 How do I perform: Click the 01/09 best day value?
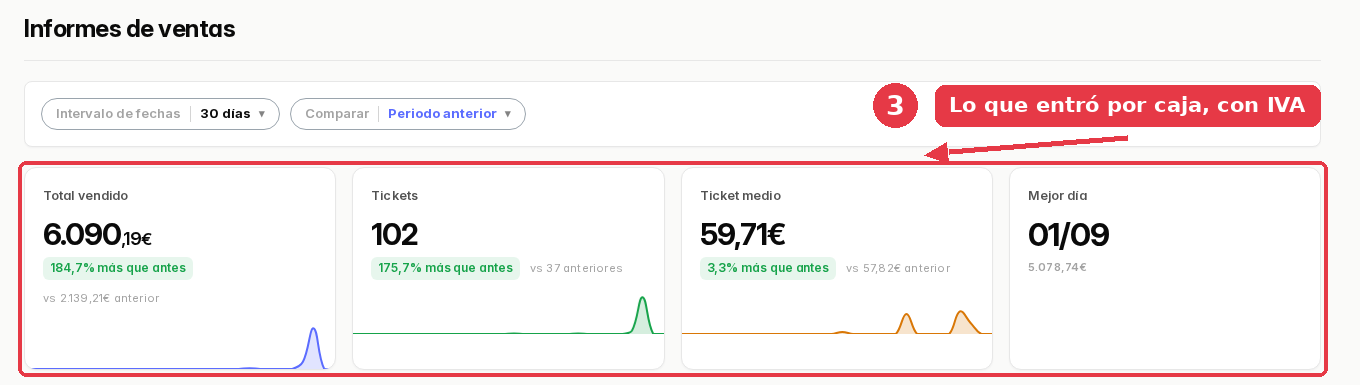point(1068,235)
